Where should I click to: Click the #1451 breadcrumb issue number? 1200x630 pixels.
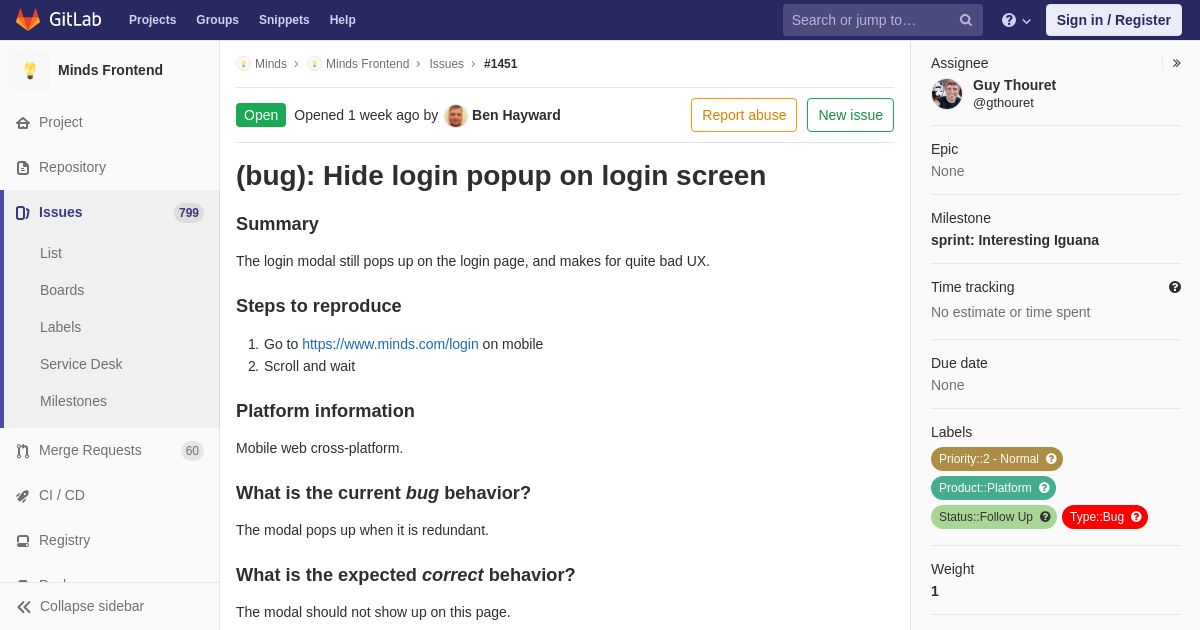501,64
